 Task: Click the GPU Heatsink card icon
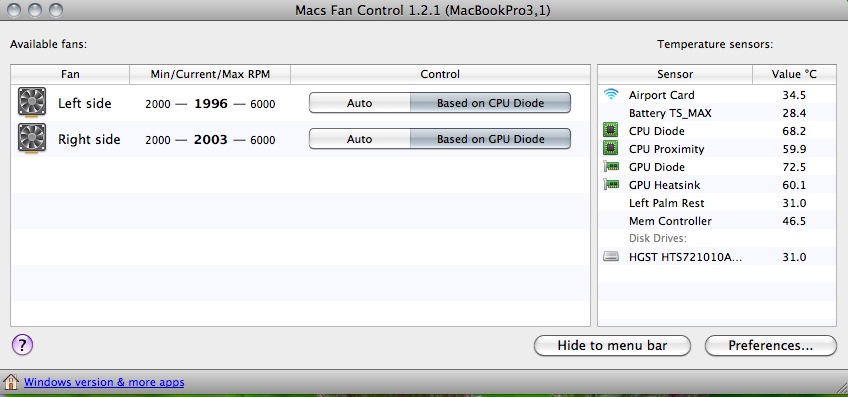click(611, 184)
